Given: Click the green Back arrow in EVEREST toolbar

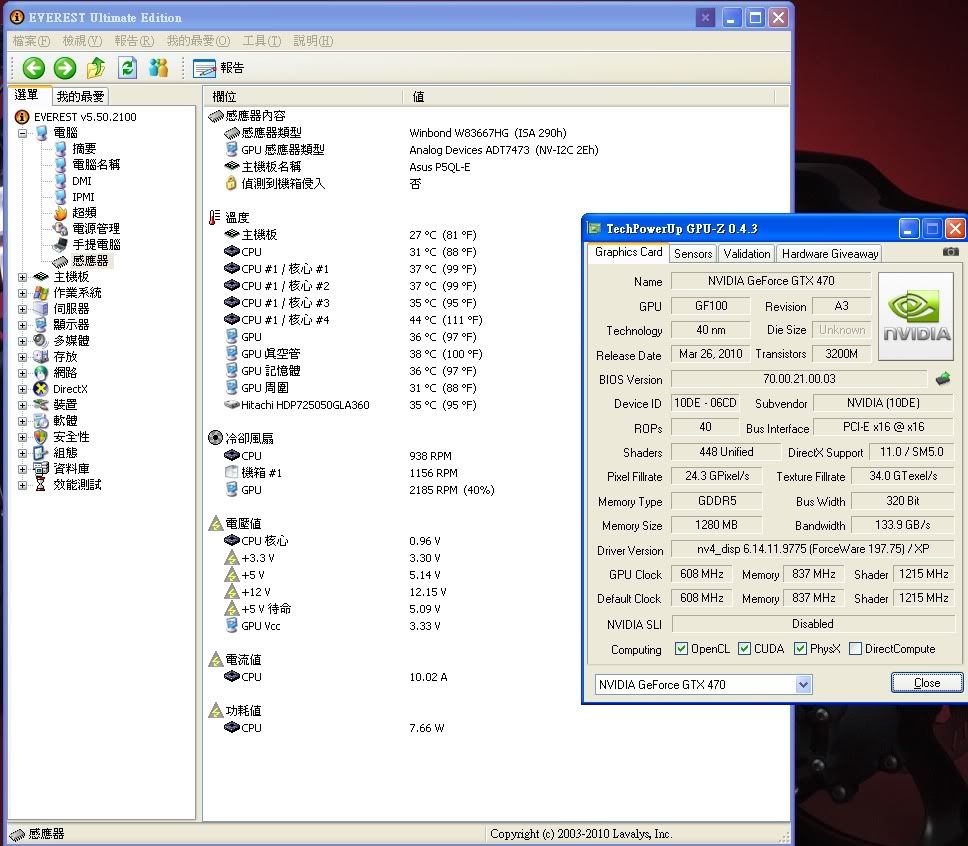Looking at the screenshot, I should pyautogui.click(x=34, y=68).
